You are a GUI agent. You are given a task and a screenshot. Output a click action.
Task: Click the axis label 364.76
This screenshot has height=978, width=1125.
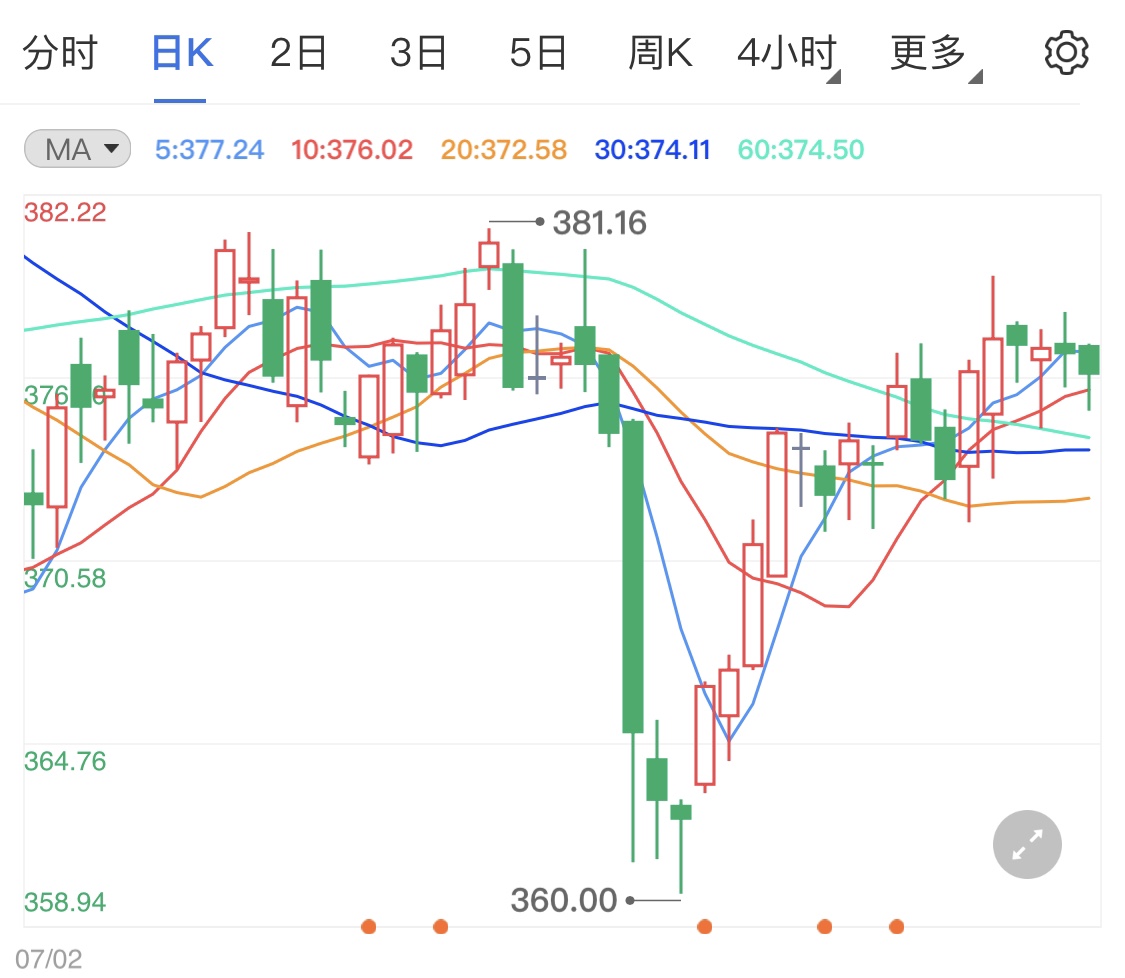coord(65,761)
